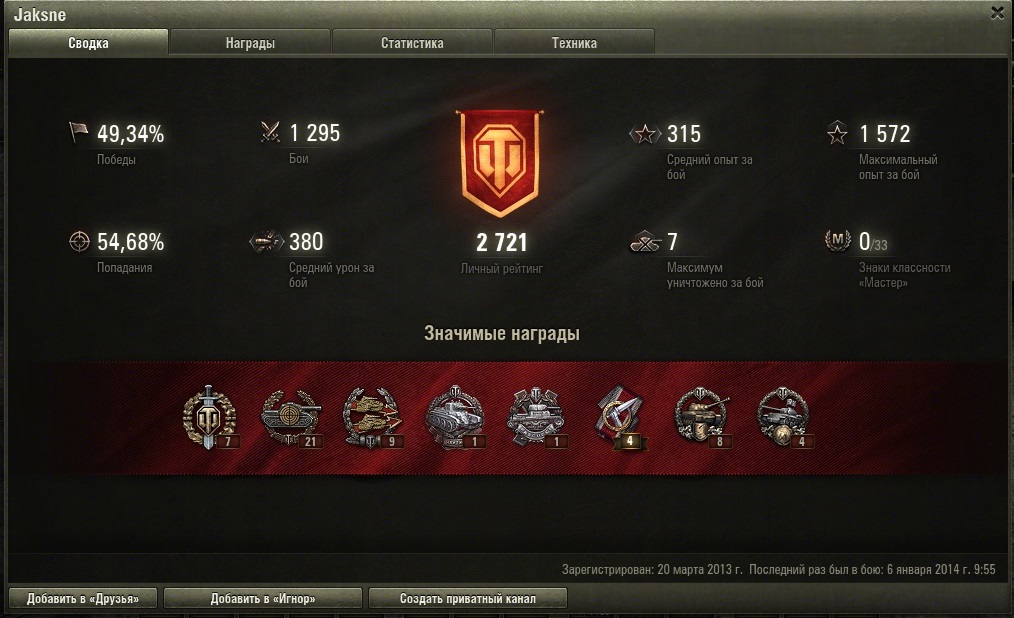Click the Добавить в «Друзья» button
Image resolution: width=1014 pixels, height=618 pixels.
tap(83, 599)
